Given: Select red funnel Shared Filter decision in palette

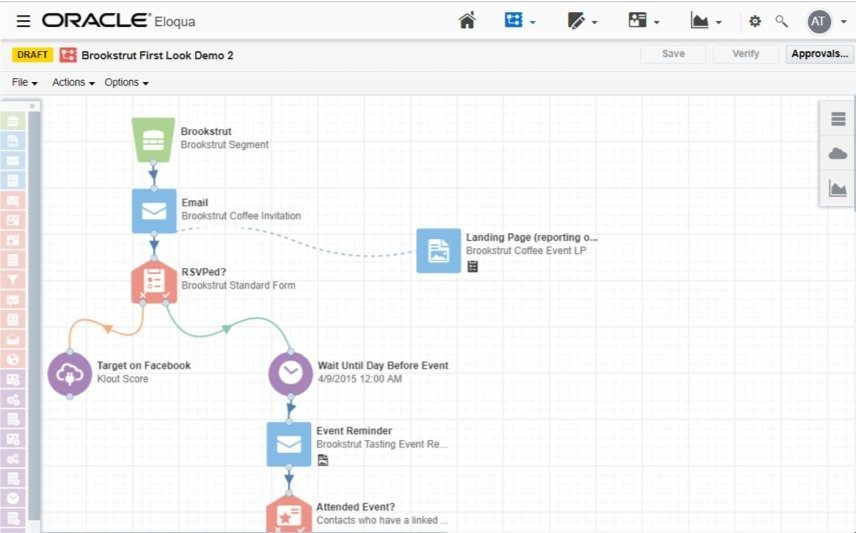Looking at the screenshot, I should 13,280.
